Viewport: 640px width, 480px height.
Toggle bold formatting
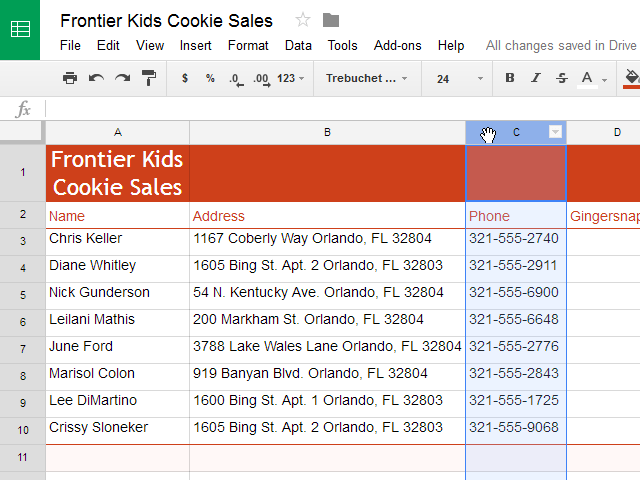tap(510, 78)
